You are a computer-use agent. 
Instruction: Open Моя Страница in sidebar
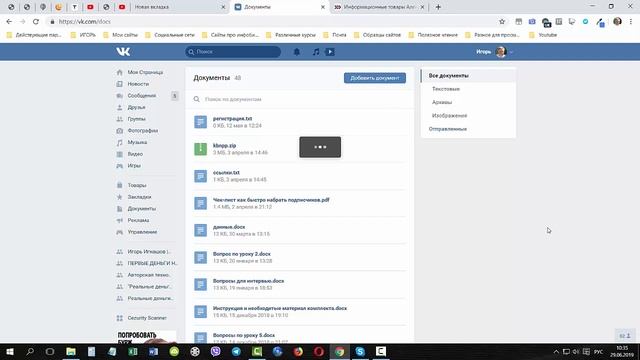[145, 72]
